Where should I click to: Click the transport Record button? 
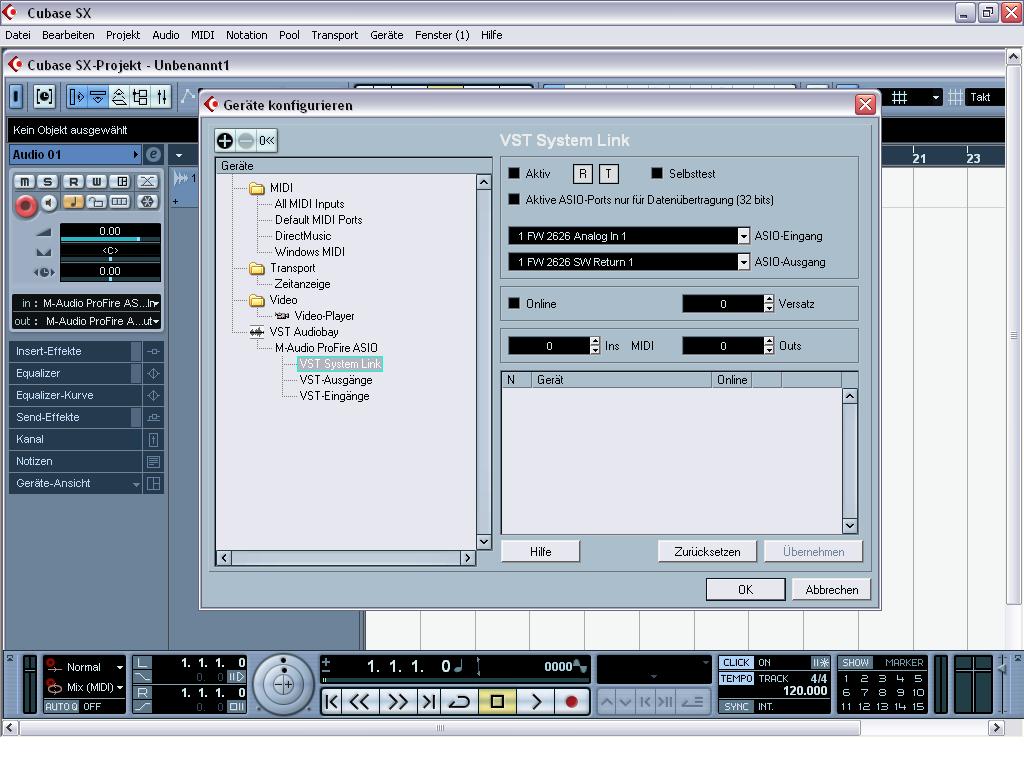pyautogui.click(x=571, y=702)
